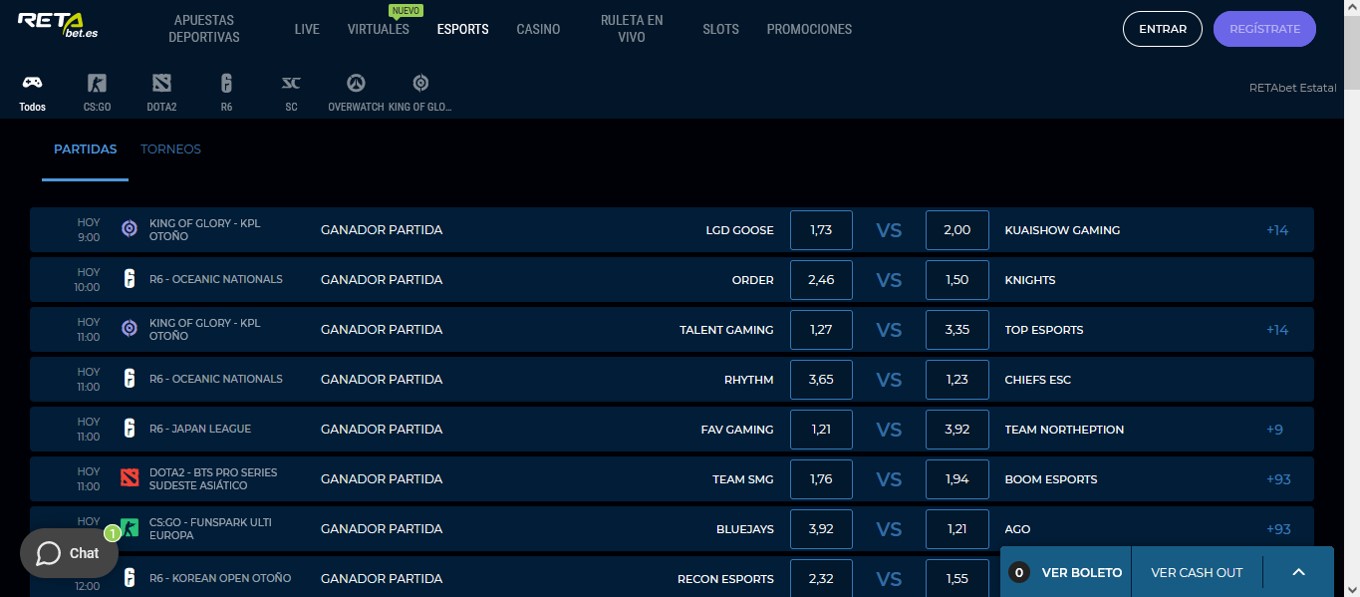The image size is (1360, 597).
Task: Click the LGD GOOSE team name
Action: (x=740, y=230)
